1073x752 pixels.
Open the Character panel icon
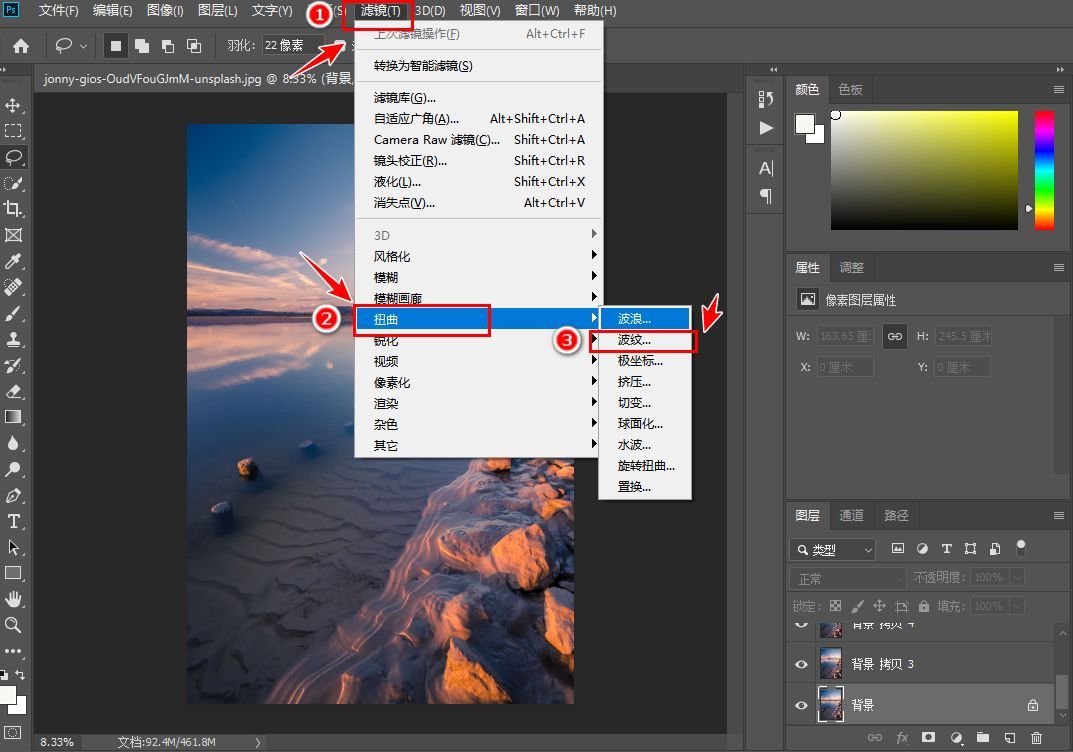click(766, 168)
